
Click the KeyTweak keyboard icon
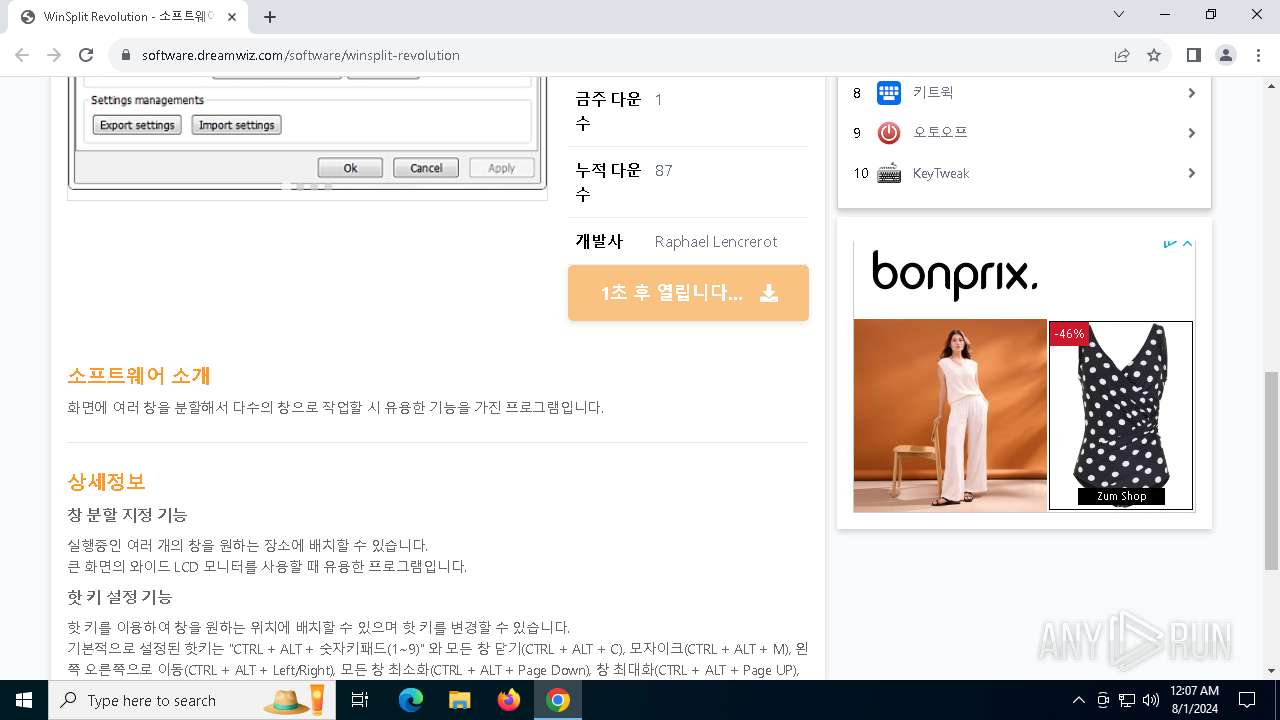(889, 173)
